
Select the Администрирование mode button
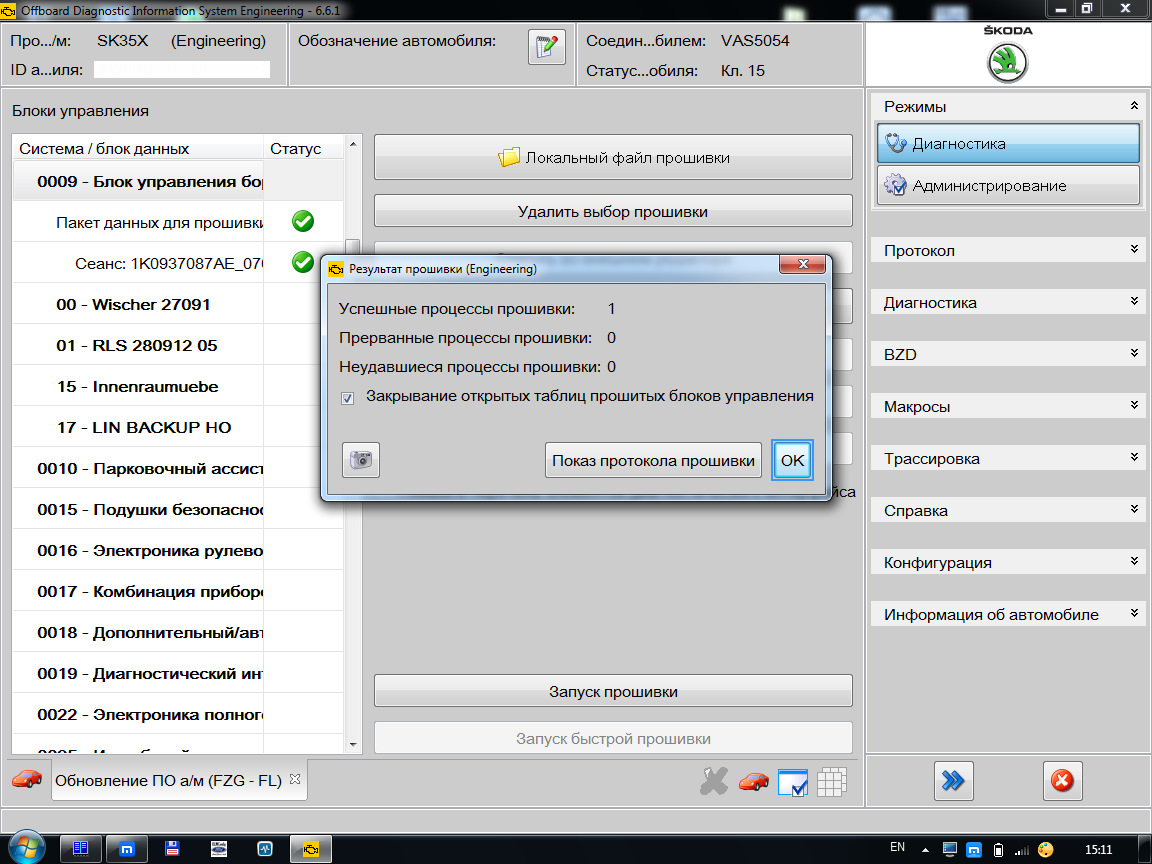1008,185
